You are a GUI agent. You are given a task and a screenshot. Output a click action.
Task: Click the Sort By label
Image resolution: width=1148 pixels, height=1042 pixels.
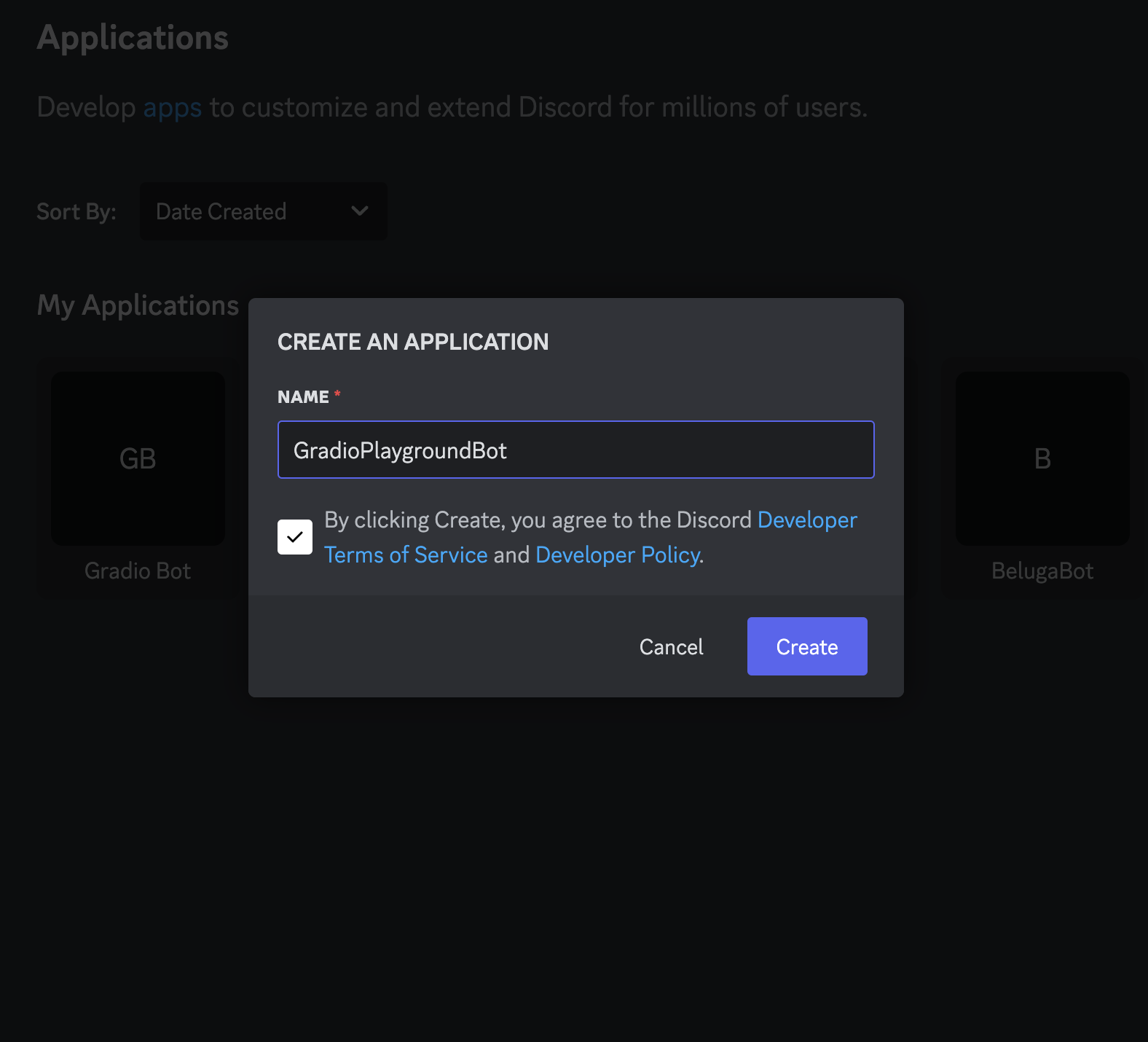coord(76,211)
